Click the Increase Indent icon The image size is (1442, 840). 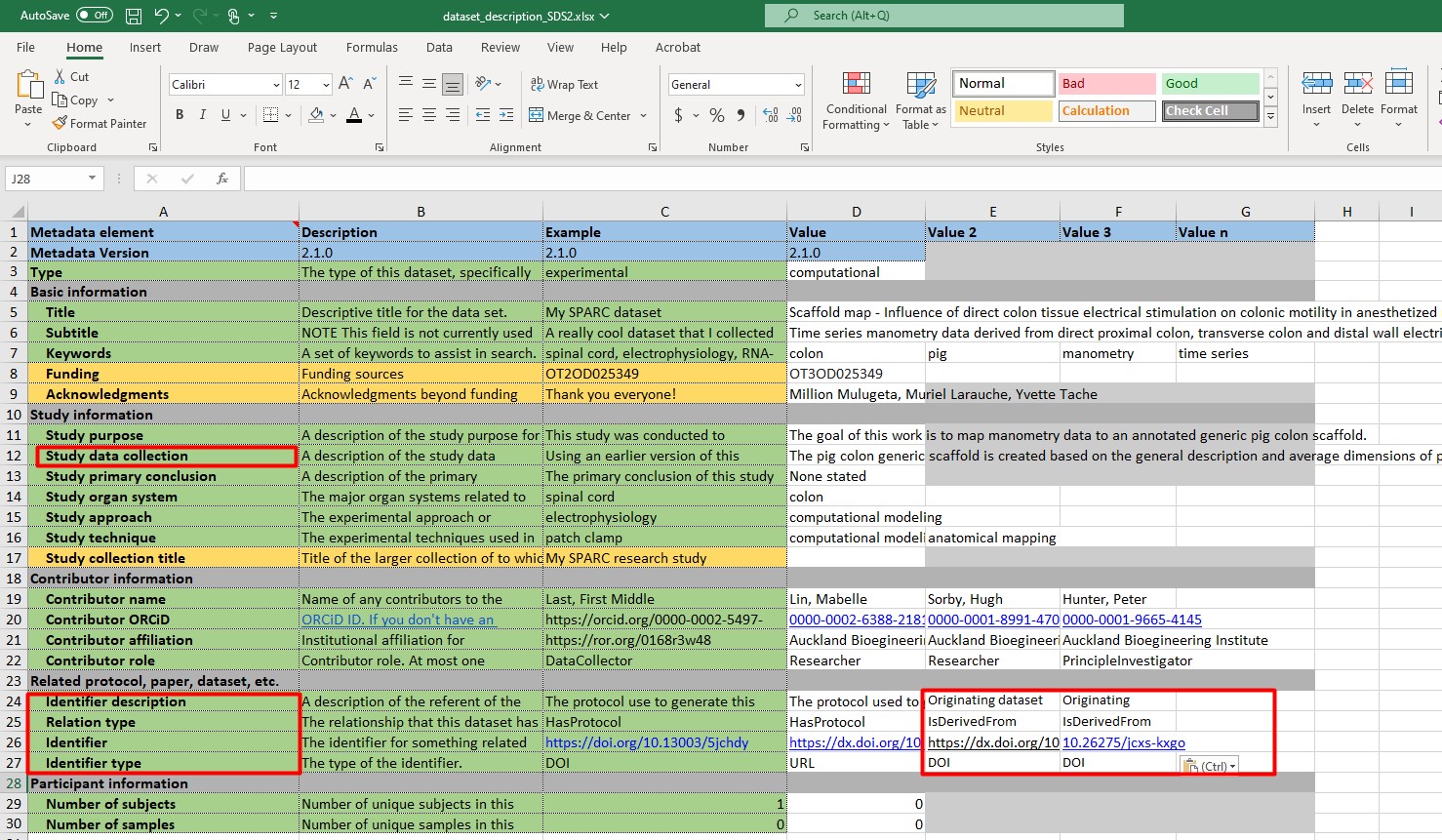click(x=506, y=115)
